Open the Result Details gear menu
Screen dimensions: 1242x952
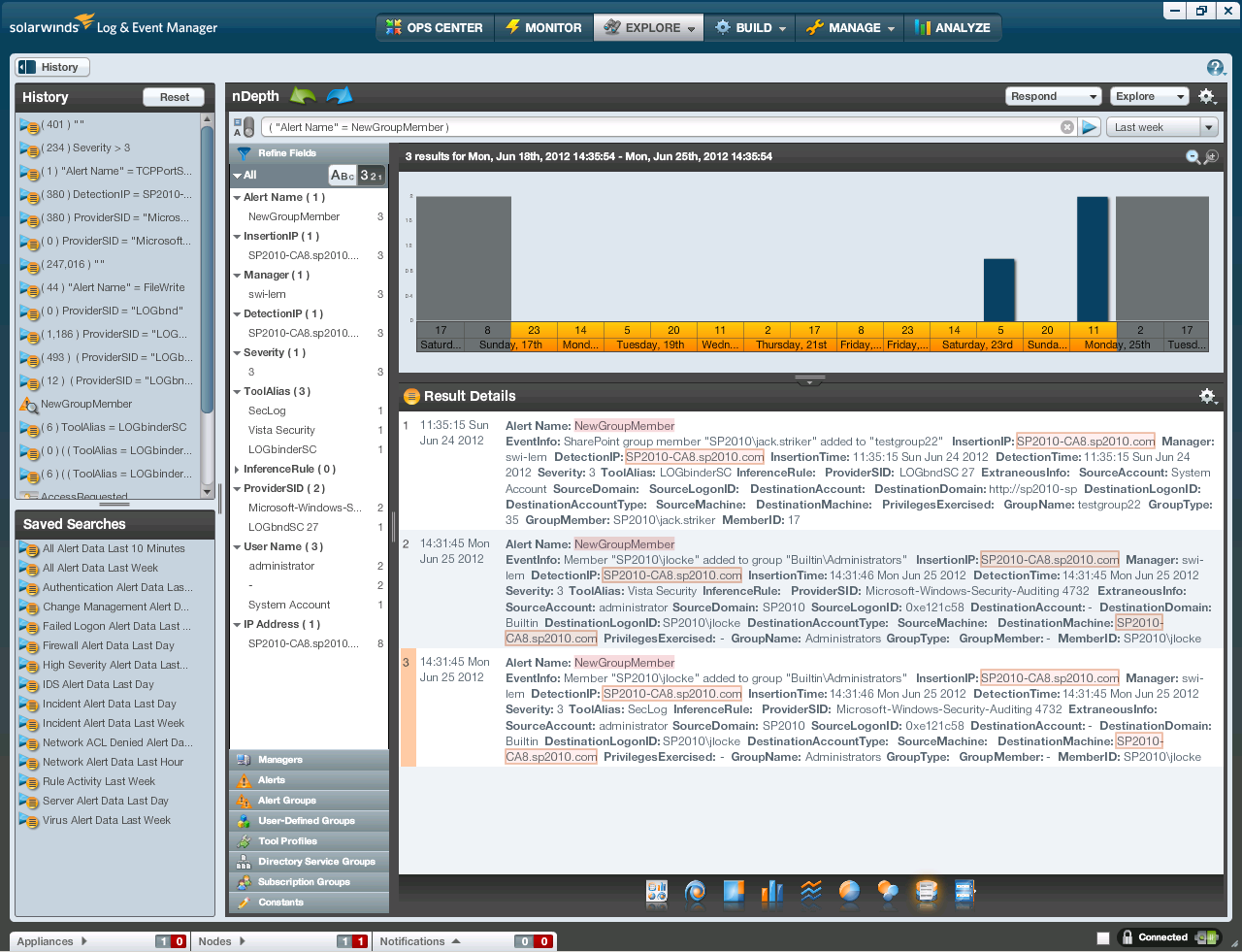(x=1207, y=396)
